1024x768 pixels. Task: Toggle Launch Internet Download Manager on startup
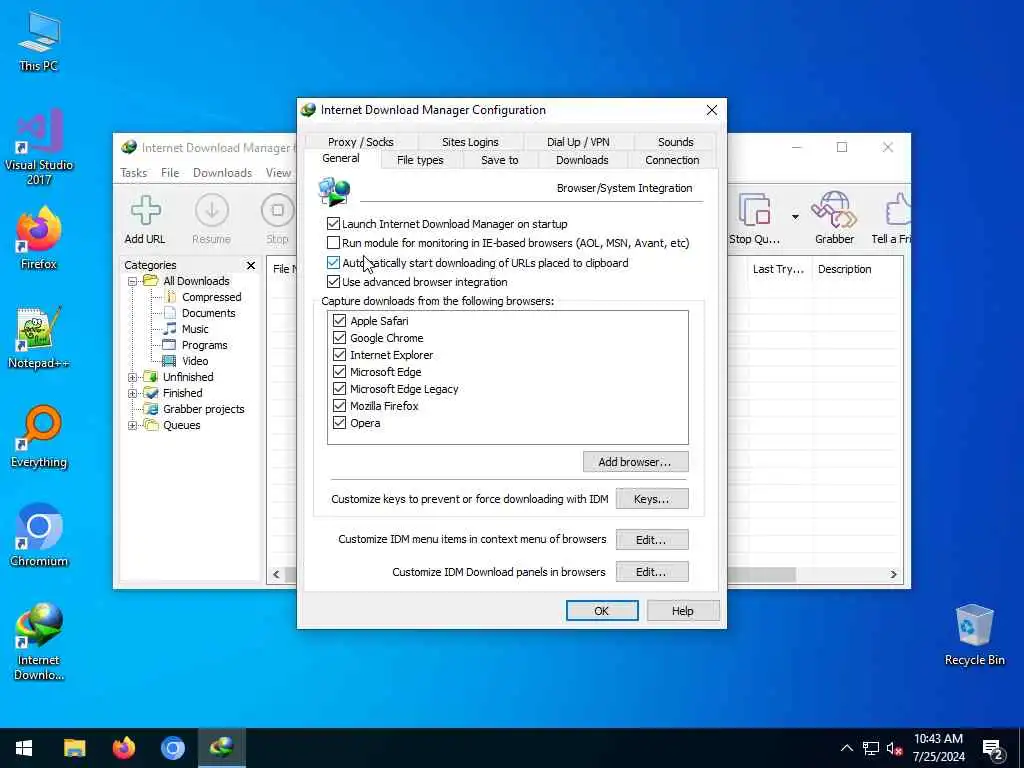pos(334,224)
